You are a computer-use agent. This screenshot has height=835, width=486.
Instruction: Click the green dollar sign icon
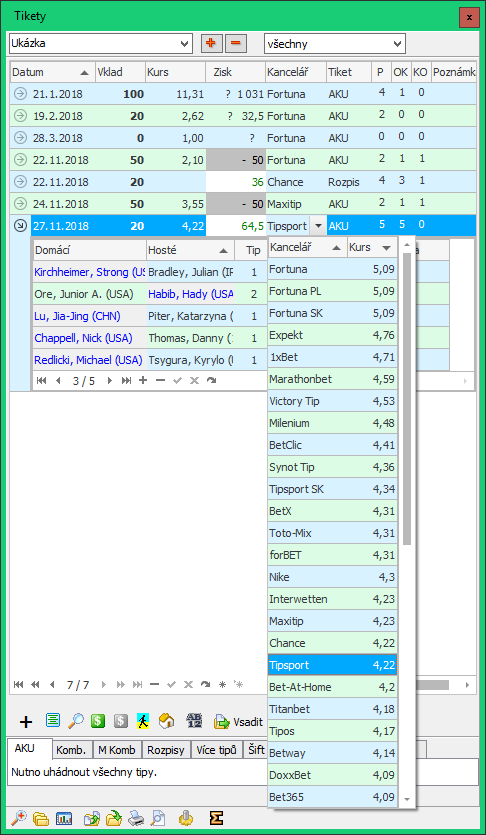point(98,722)
